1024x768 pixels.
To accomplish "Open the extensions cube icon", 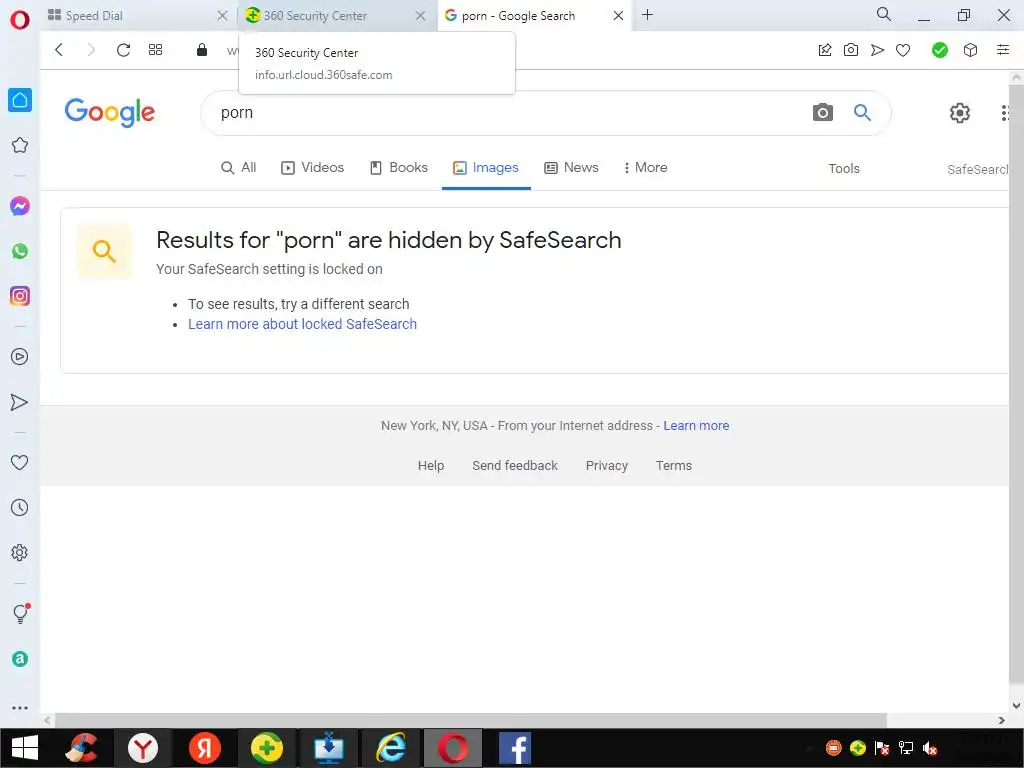I will click(x=970, y=50).
